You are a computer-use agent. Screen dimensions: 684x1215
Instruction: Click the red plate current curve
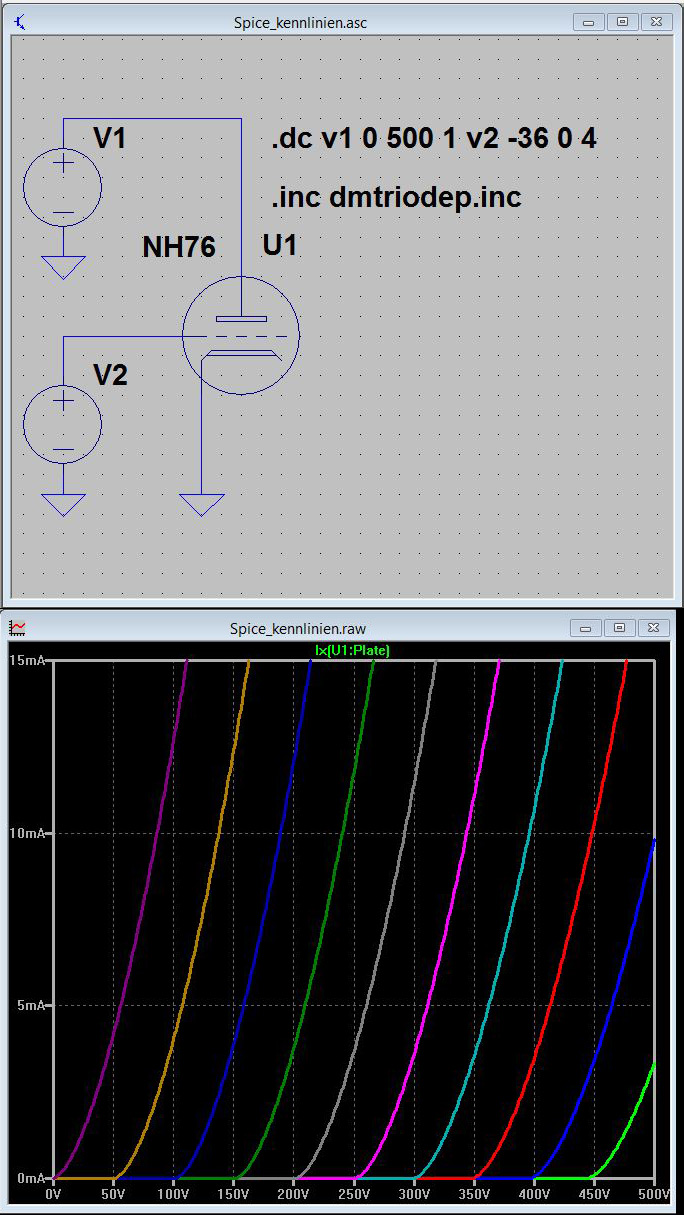pos(593,833)
